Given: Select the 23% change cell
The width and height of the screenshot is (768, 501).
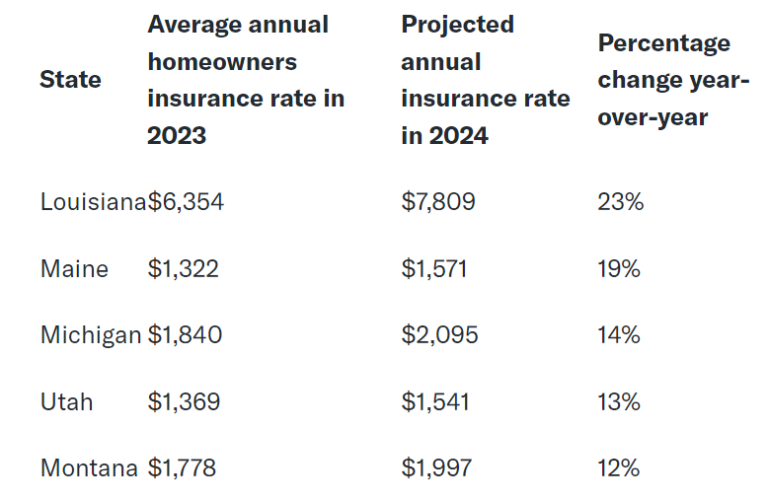Looking at the screenshot, I should pyautogui.click(x=621, y=202).
